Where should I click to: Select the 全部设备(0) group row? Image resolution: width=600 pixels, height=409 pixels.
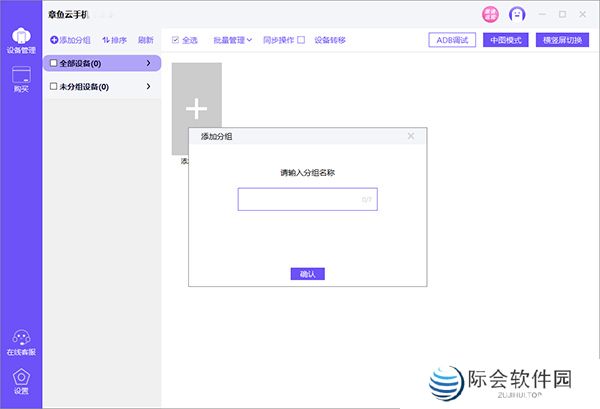(x=102, y=63)
